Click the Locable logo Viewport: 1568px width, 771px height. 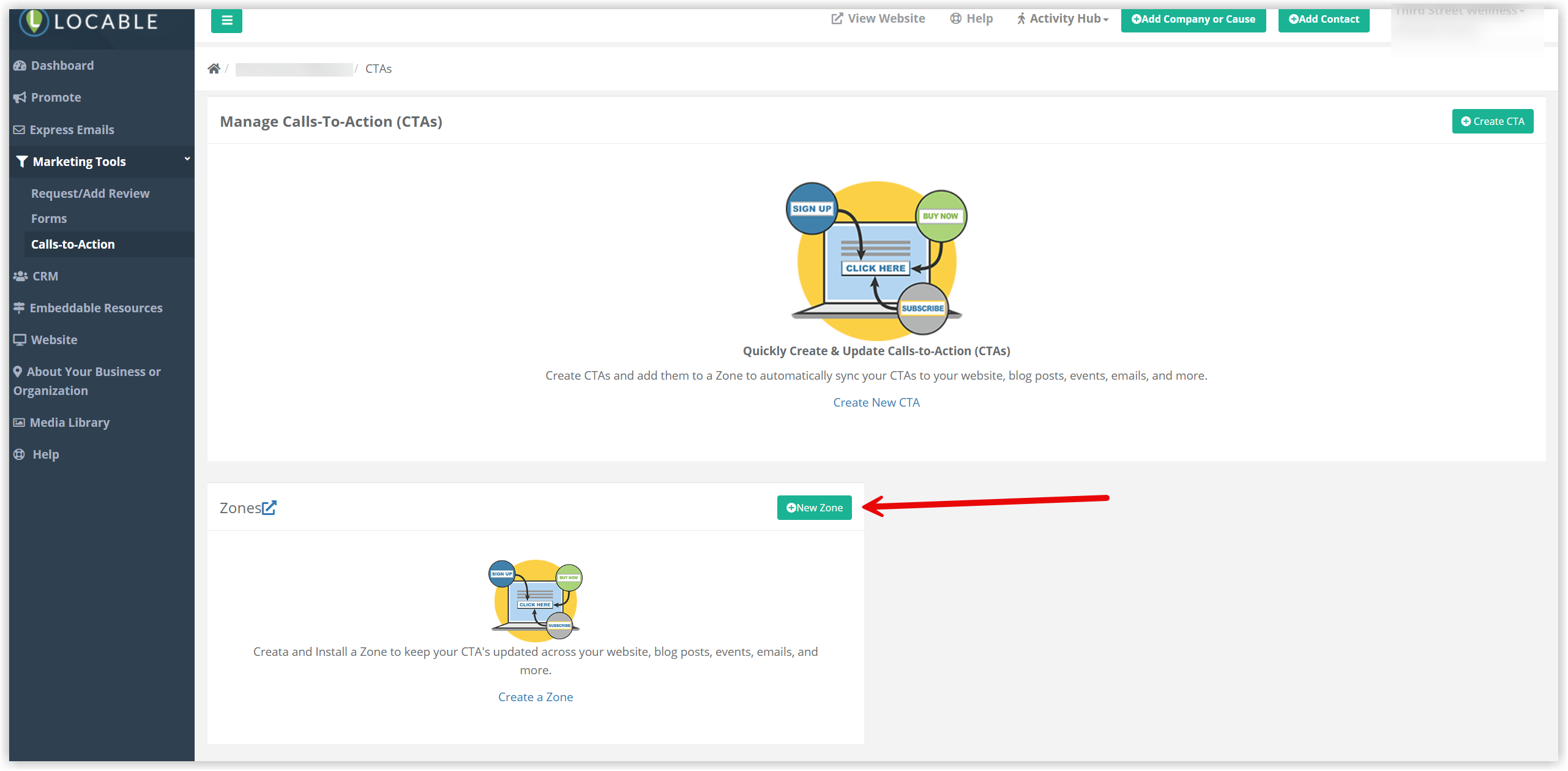click(89, 21)
